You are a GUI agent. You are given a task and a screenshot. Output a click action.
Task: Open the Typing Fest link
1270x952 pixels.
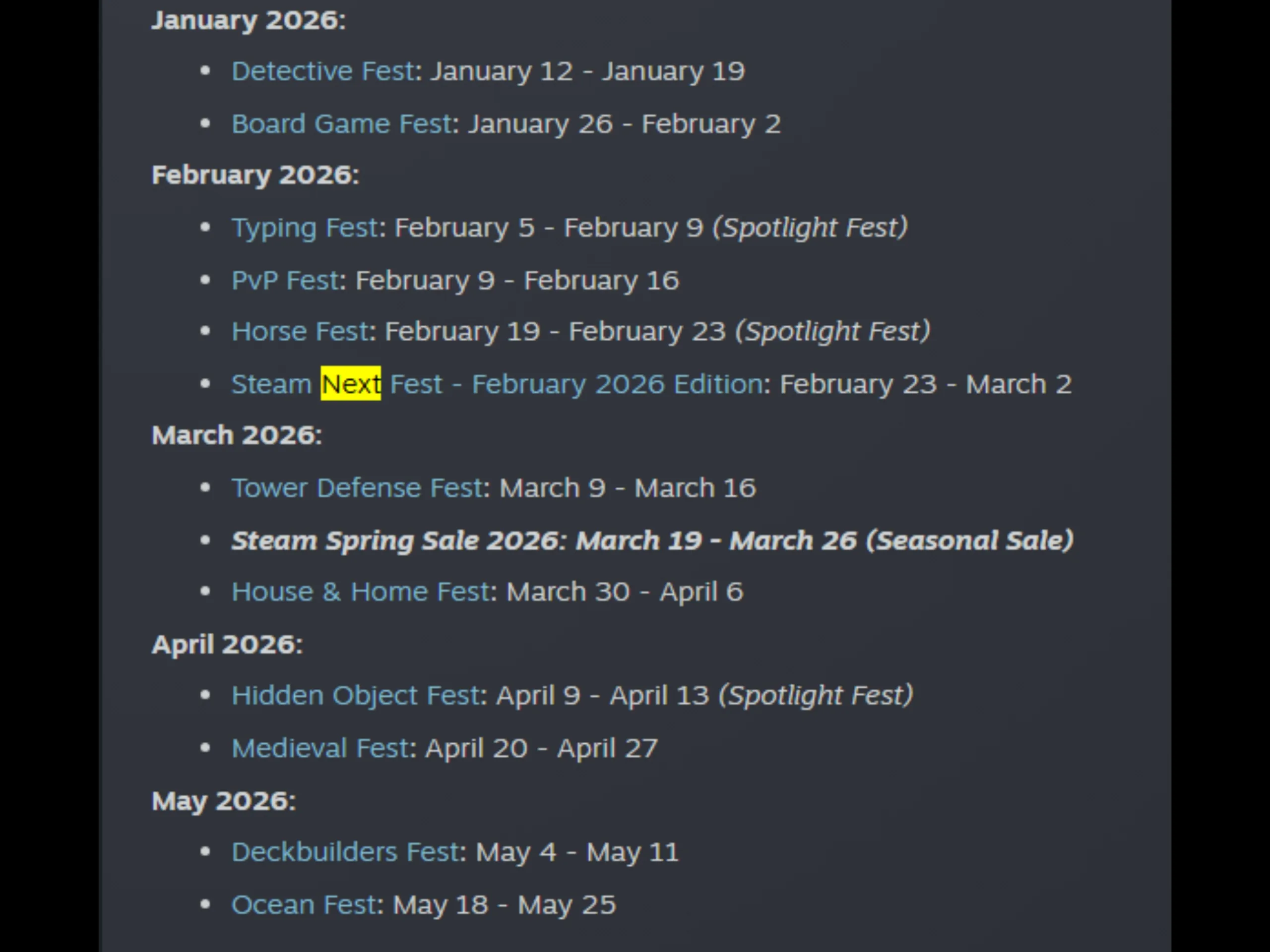tap(304, 228)
